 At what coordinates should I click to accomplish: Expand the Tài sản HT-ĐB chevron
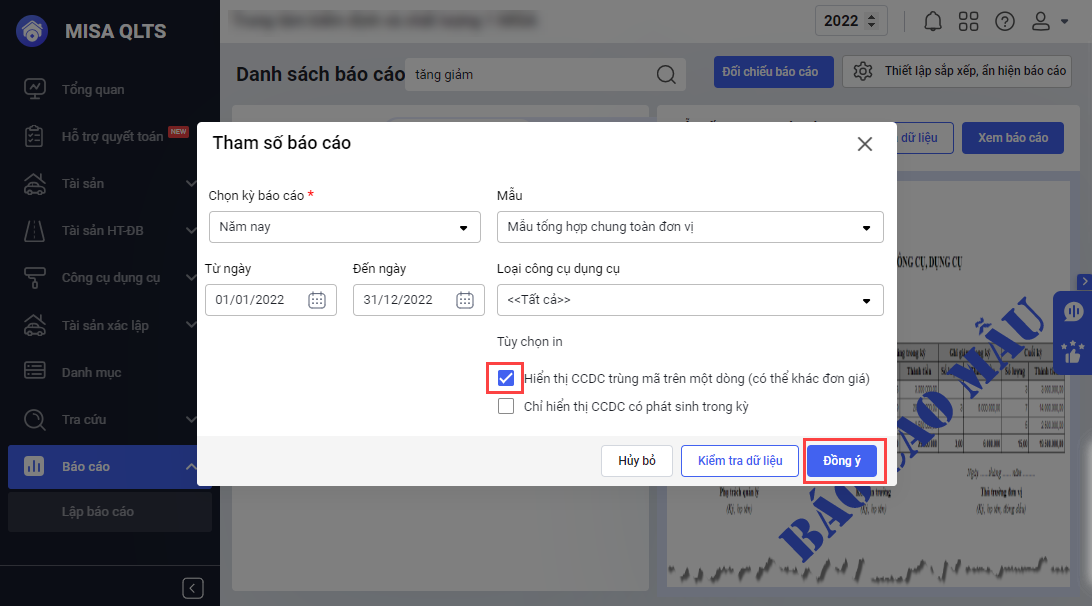[191, 231]
